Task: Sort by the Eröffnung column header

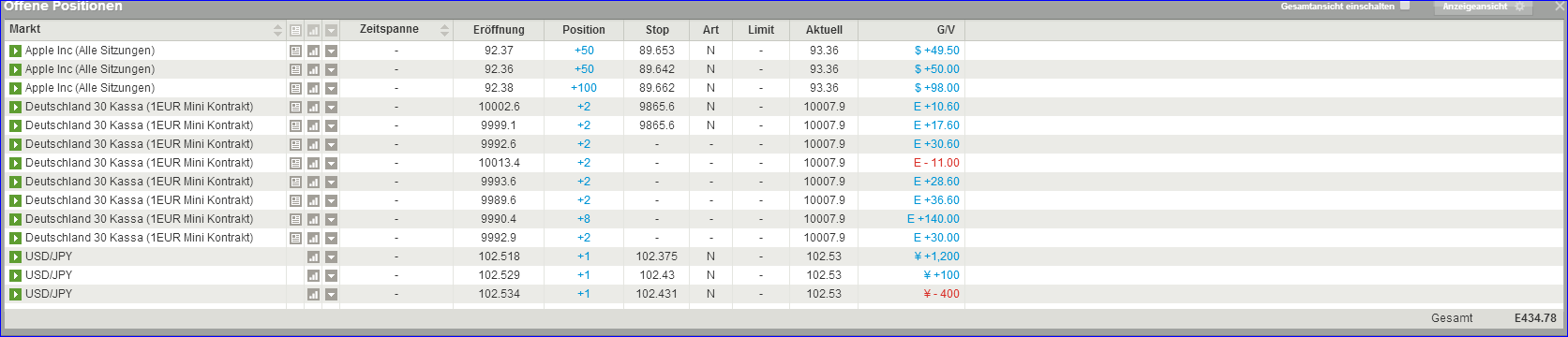Action: click(x=499, y=30)
